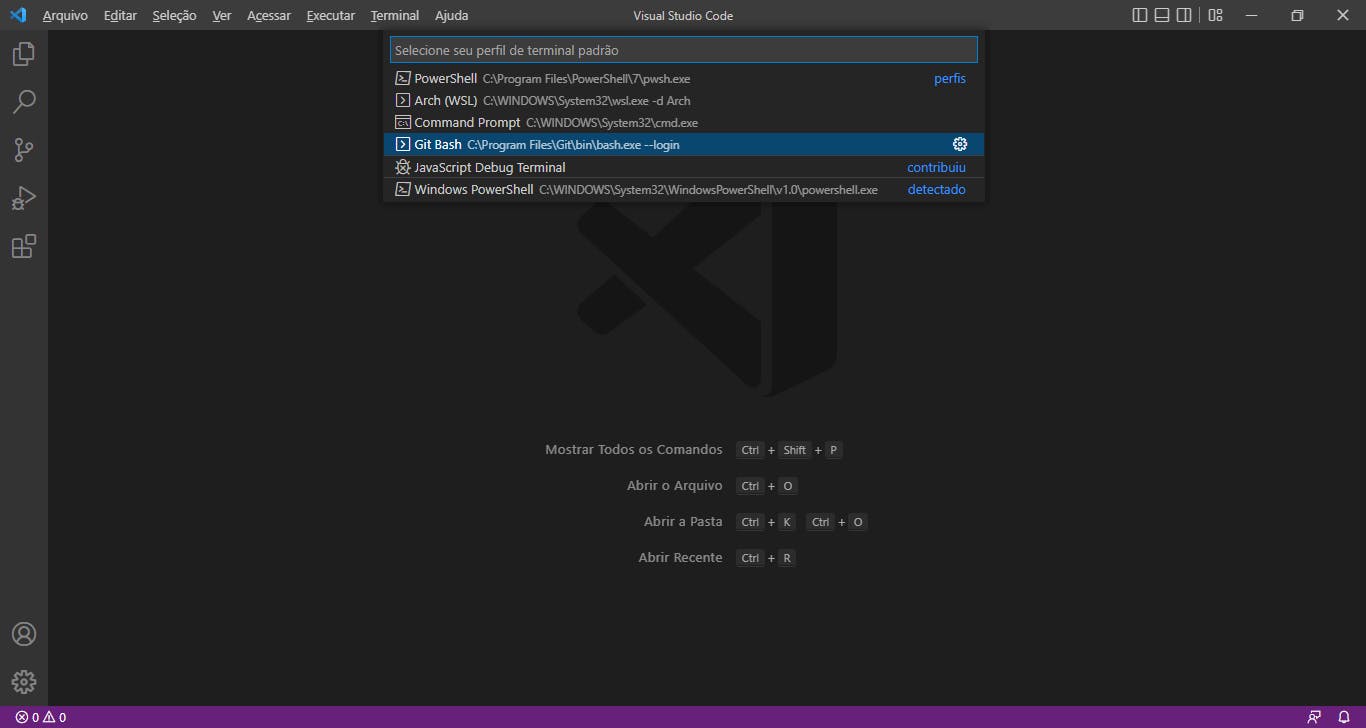Toggle the primary sidebar layout icon
This screenshot has height=728, width=1366.
tap(1140, 15)
